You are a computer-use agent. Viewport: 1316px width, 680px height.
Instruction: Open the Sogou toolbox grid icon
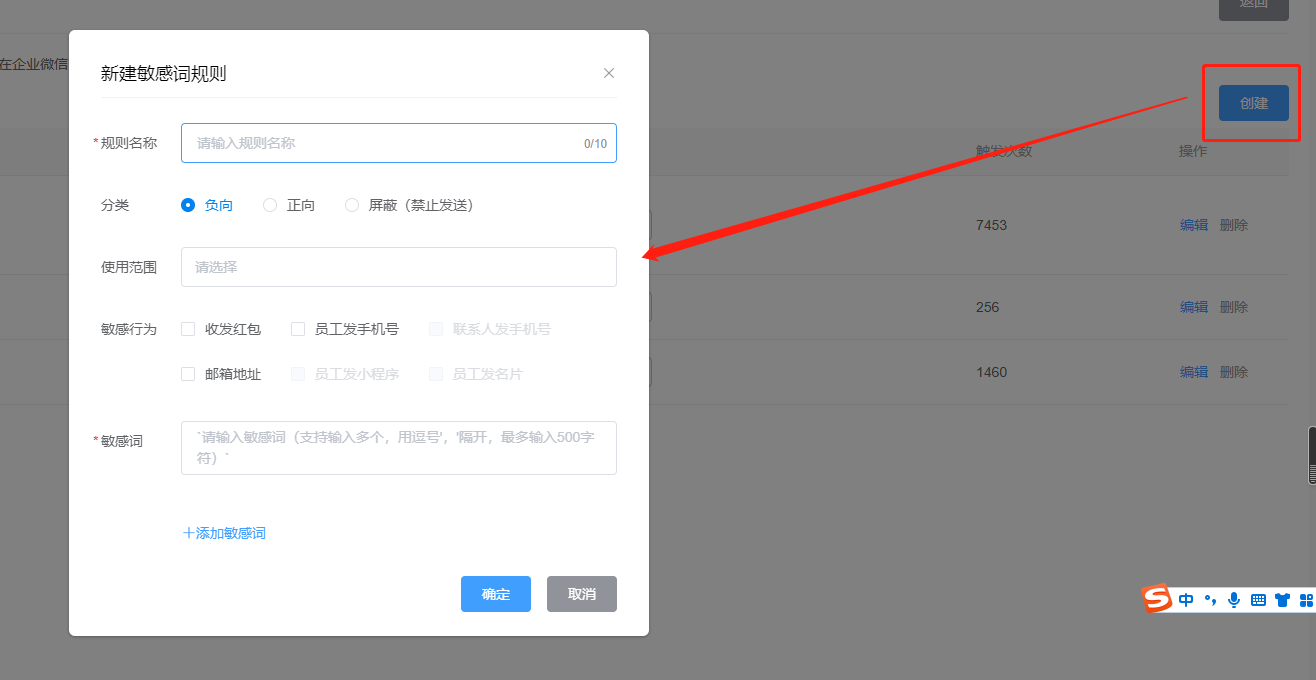(x=1306, y=600)
